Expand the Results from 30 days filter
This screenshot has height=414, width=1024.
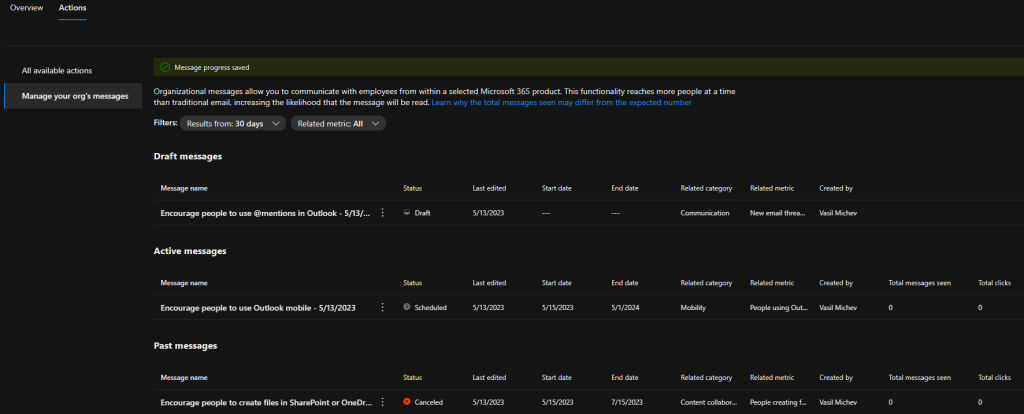[x=233, y=123]
